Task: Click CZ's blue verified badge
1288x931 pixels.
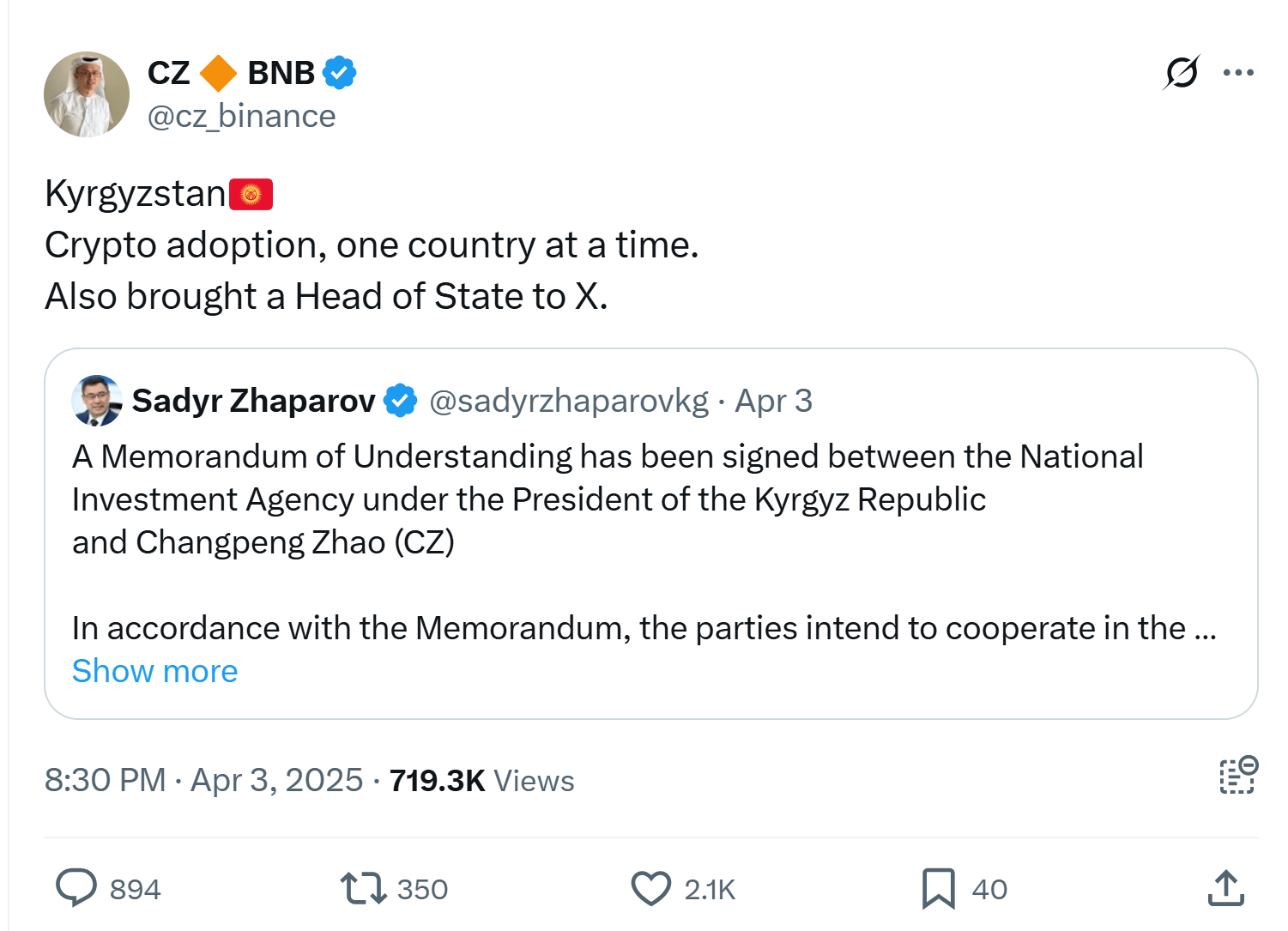Action: click(x=340, y=73)
